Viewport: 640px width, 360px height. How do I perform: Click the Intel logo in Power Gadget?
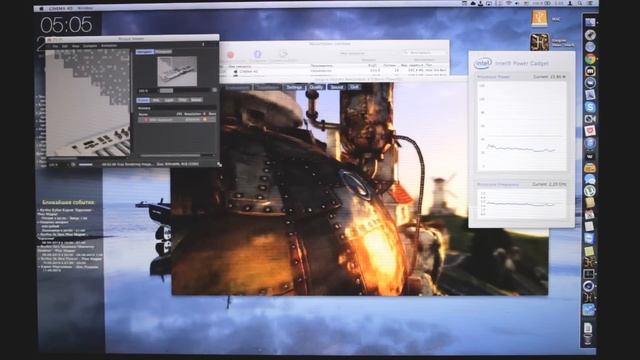[483, 63]
